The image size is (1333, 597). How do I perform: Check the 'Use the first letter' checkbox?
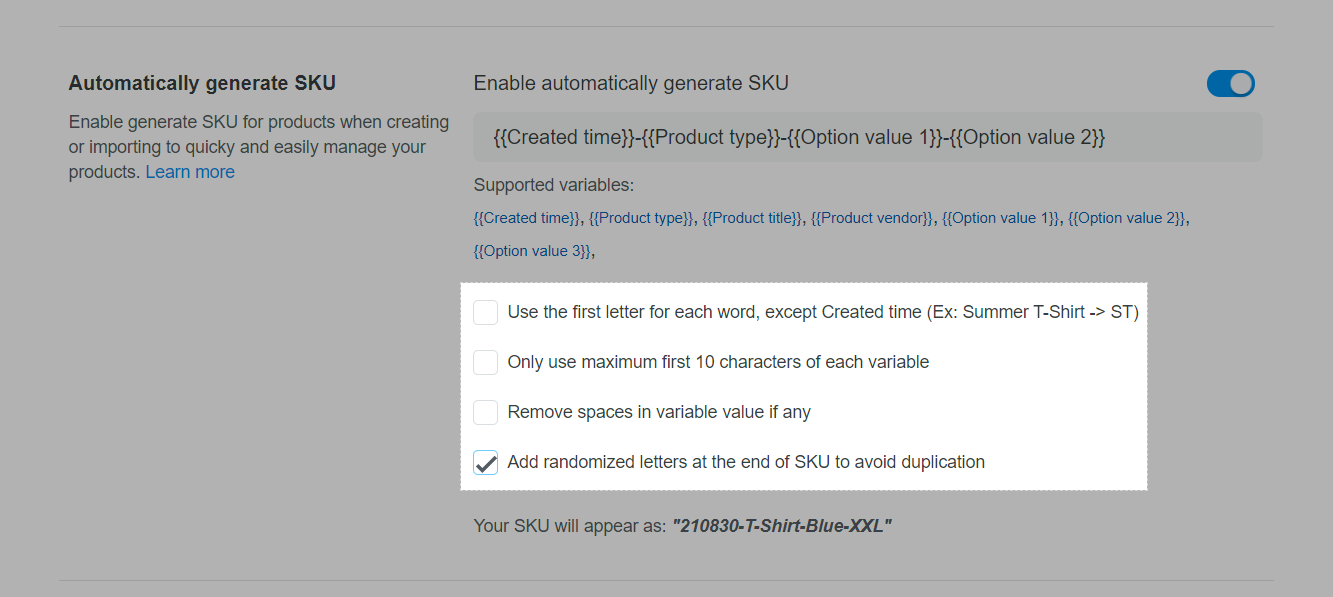[486, 312]
